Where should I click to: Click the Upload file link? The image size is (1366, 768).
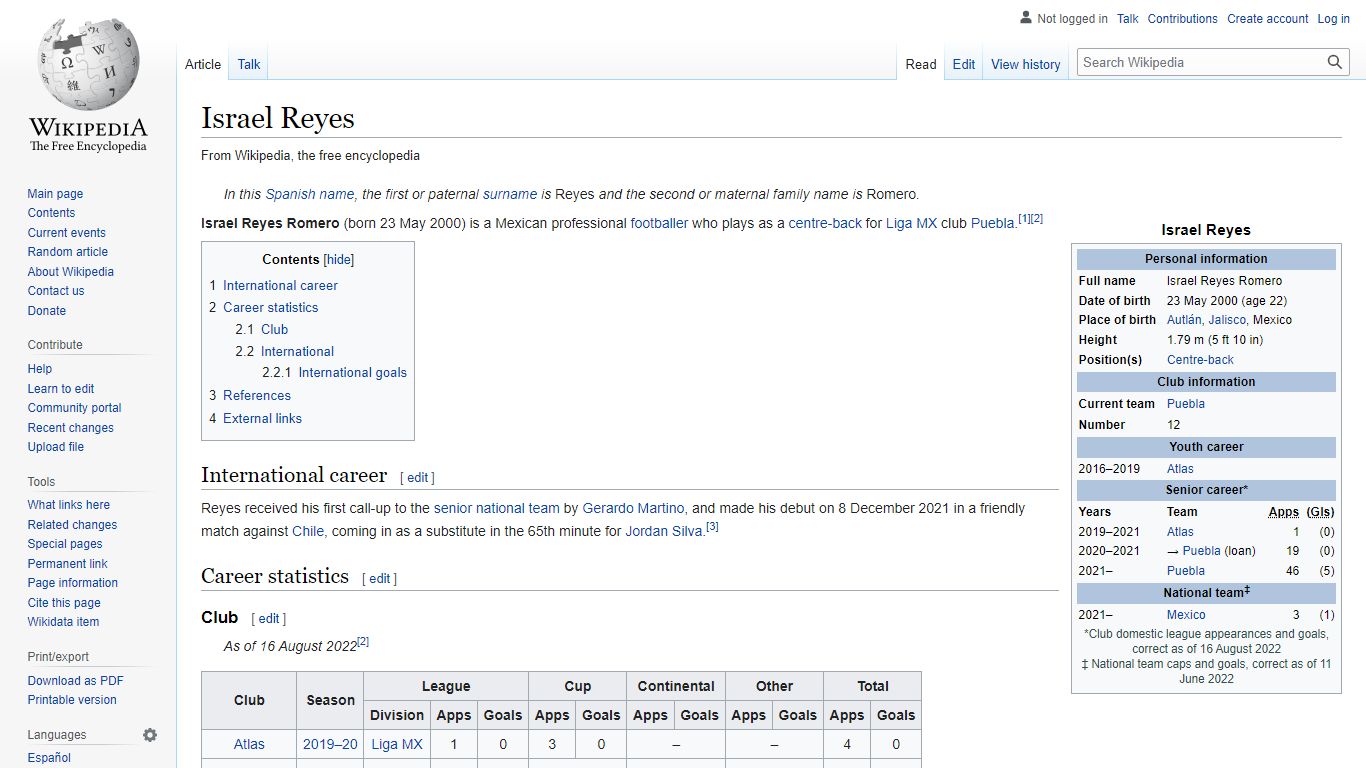tap(56, 447)
